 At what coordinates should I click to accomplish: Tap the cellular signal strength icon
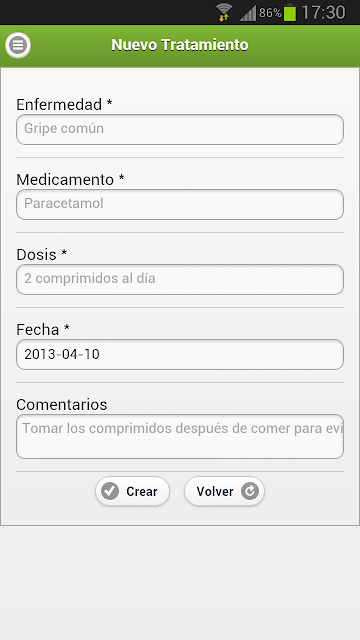248,13
